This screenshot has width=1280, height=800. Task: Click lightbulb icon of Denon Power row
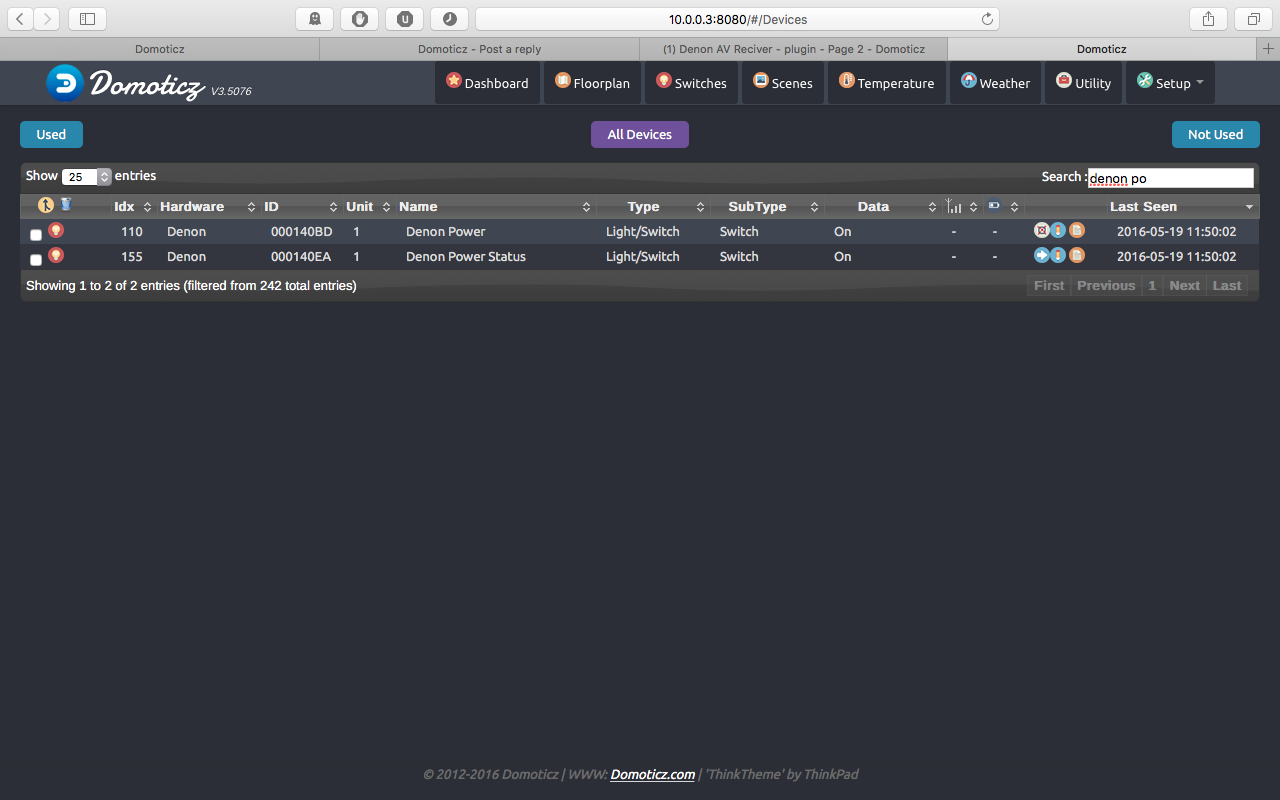[56, 230]
